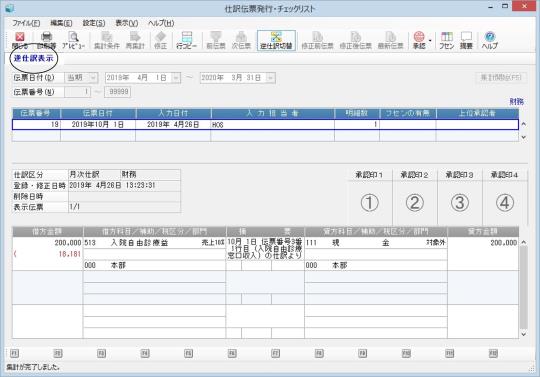Open the 設定(S) menu
The height and width of the screenshot is (377, 540).
point(94,23)
